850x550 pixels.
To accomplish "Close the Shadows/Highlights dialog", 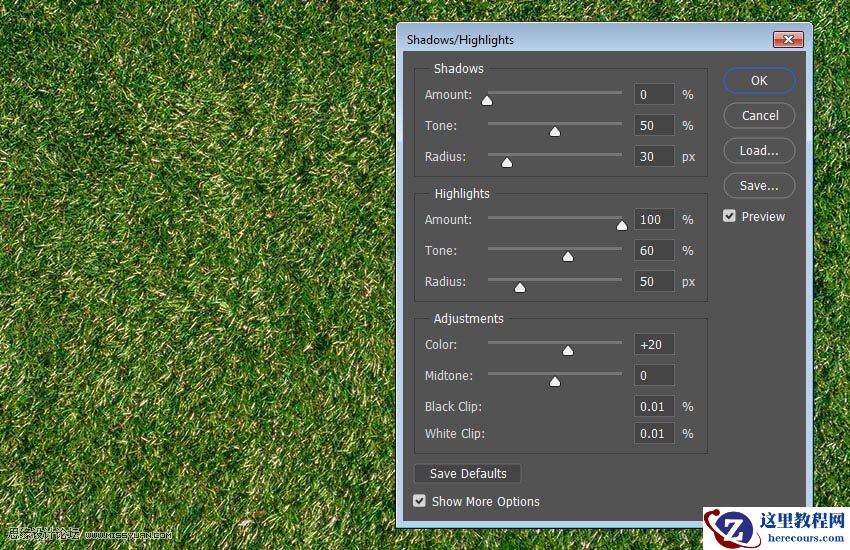I will 788,39.
